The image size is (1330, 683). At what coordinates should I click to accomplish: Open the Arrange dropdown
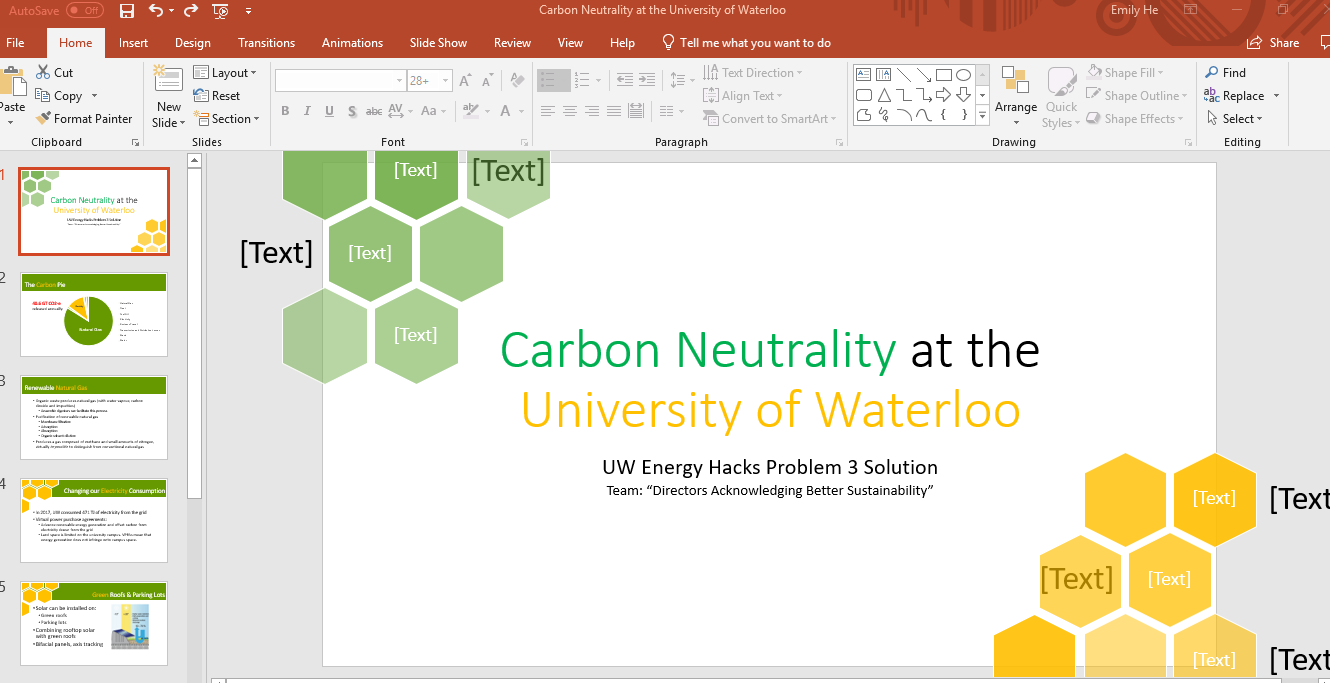1016,98
